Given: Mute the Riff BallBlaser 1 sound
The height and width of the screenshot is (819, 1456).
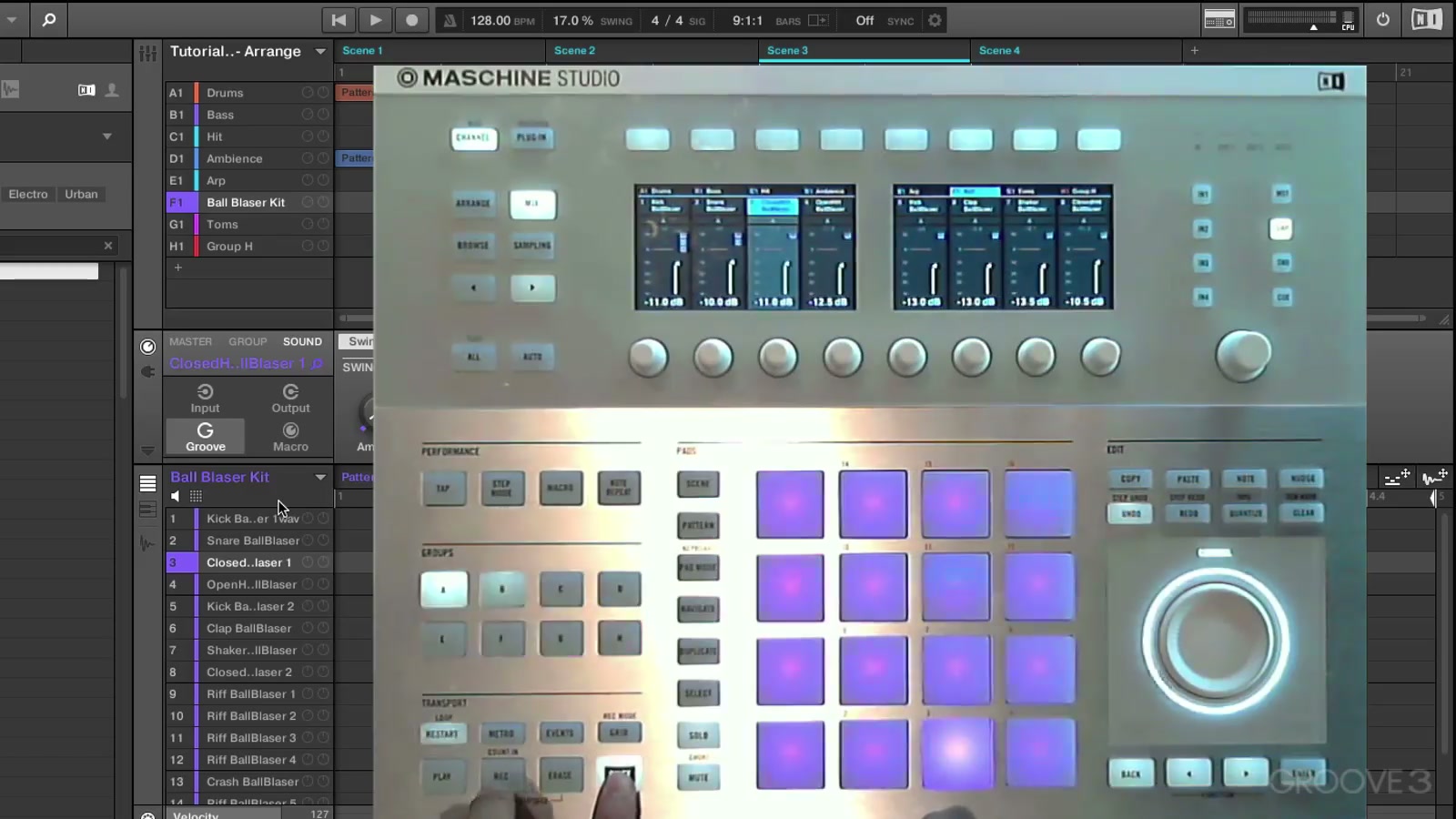Looking at the screenshot, I should pyautogui.click(x=308, y=693).
